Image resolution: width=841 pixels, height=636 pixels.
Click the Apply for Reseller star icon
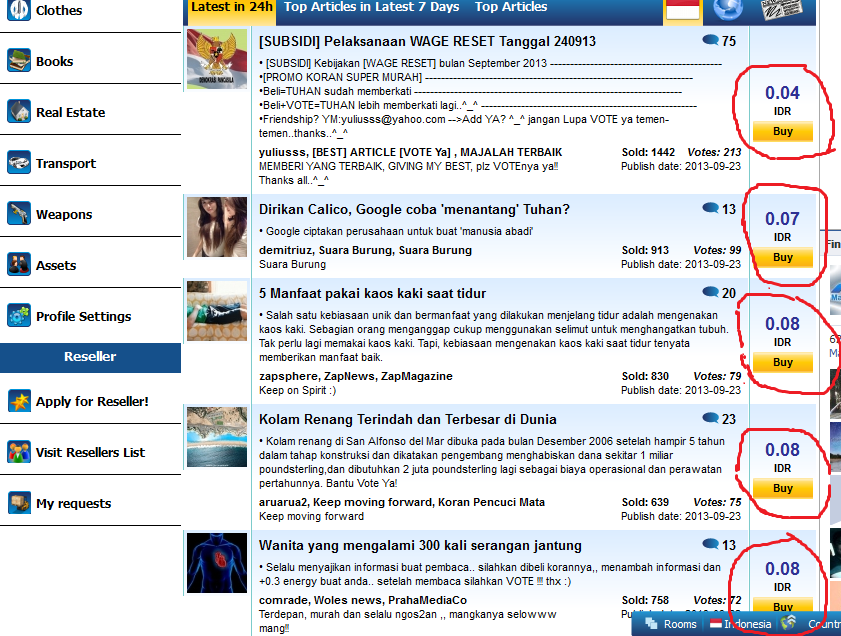point(19,401)
